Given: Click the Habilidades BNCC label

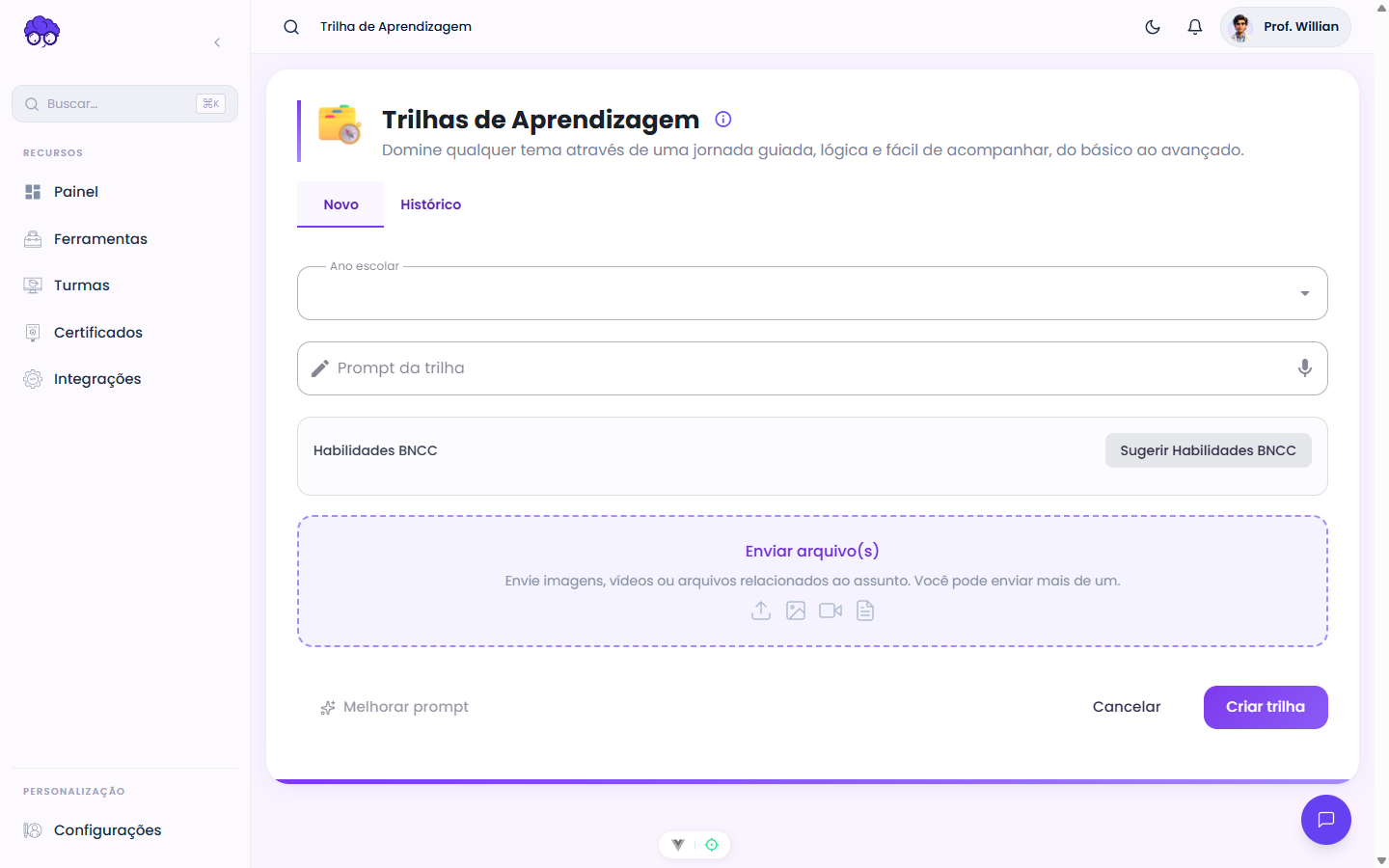Looking at the screenshot, I should click(375, 450).
